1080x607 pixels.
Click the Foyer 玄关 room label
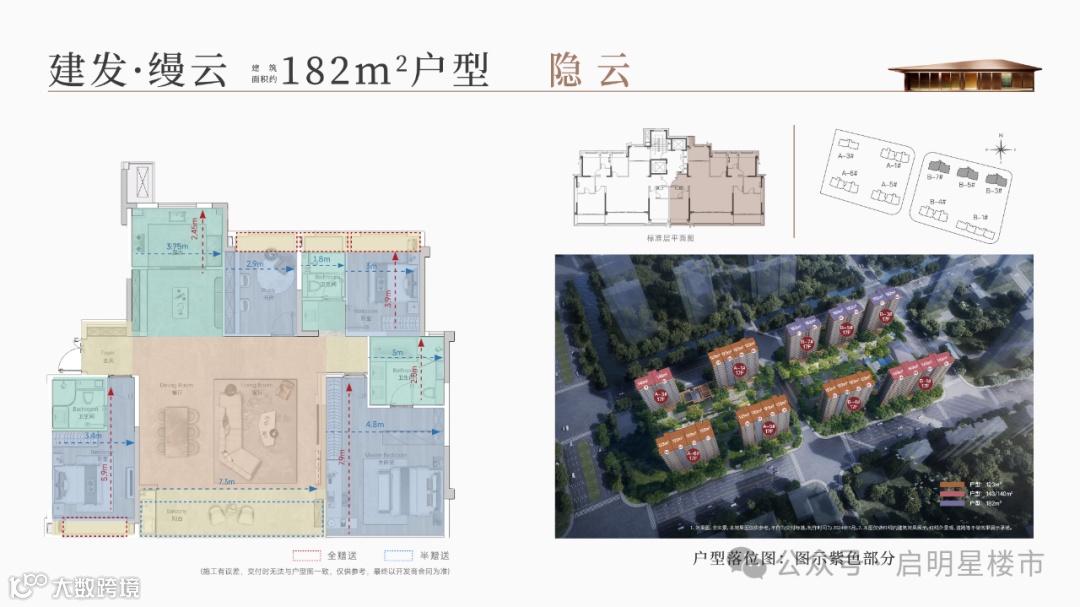tap(107, 356)
